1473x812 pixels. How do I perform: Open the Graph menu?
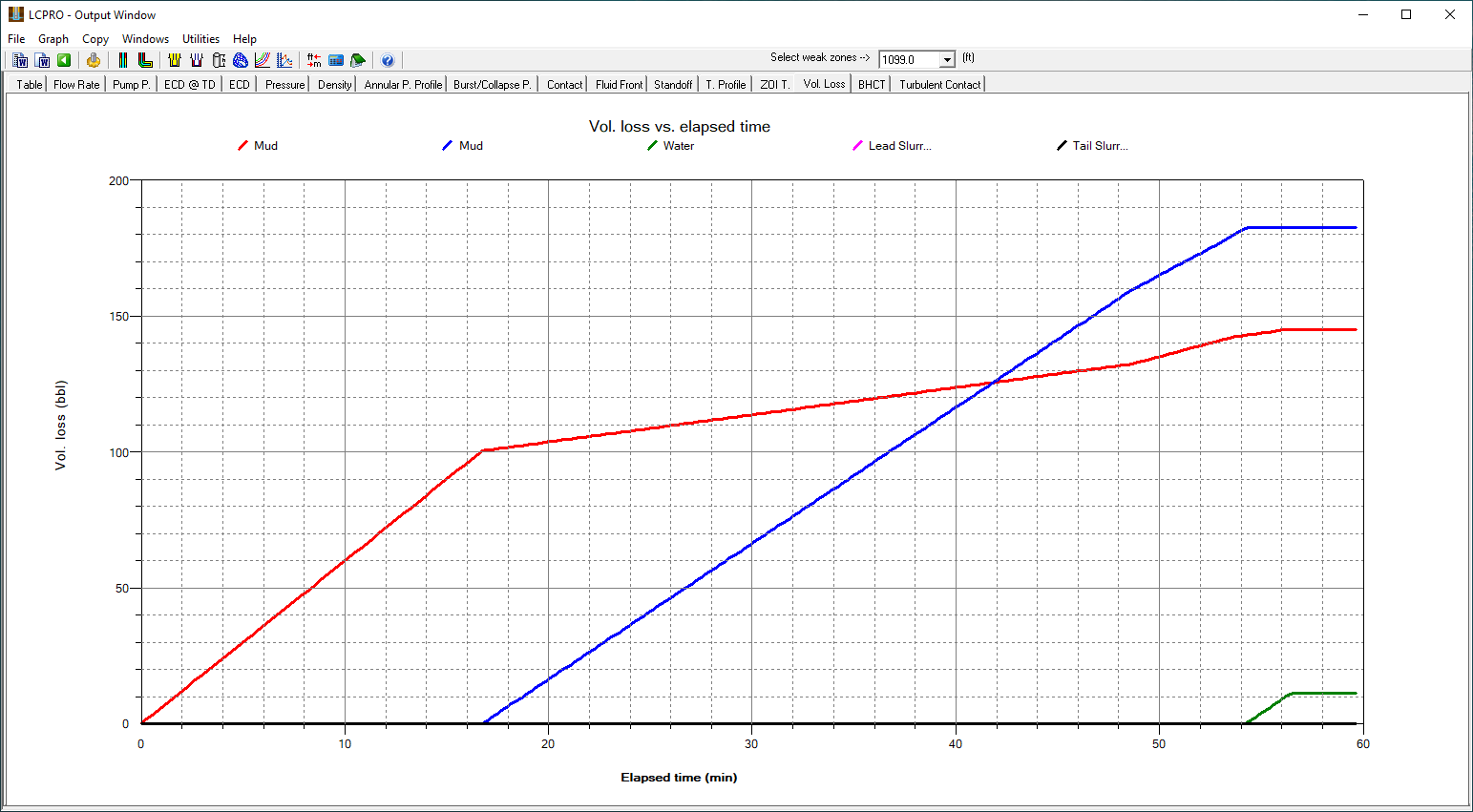(x=53, y=39)
